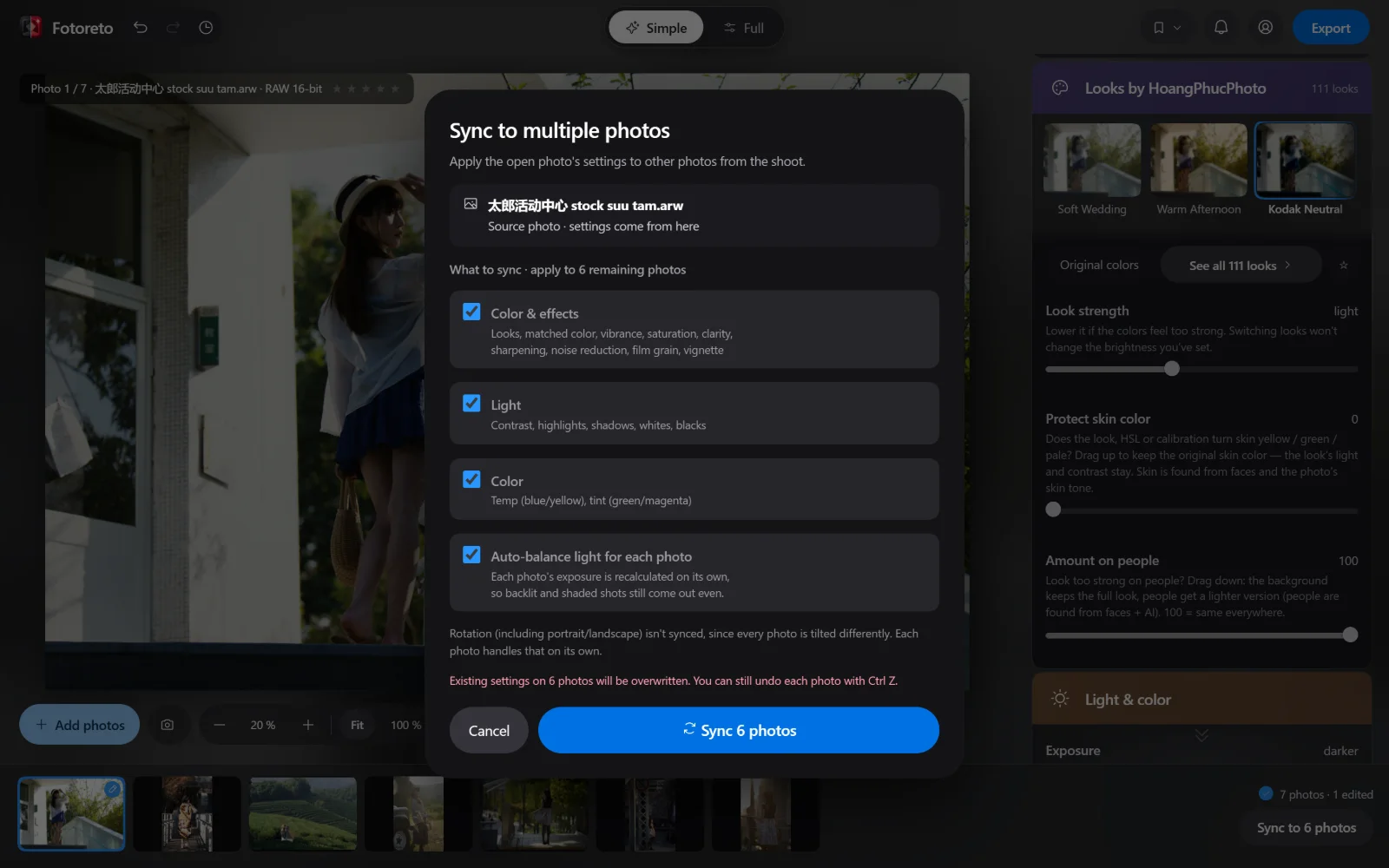Select the first filmstrip photo thumbnail

[x=71, y=813]
